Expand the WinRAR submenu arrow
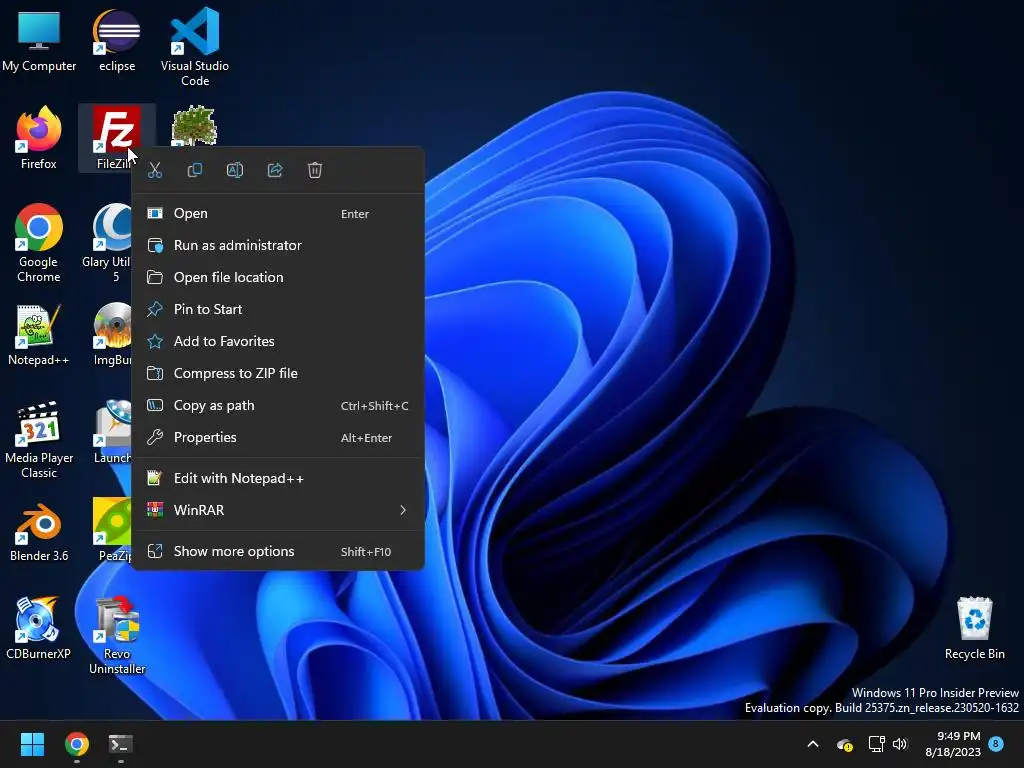Screen dimensions: 1024x768 tap(403, 510)
